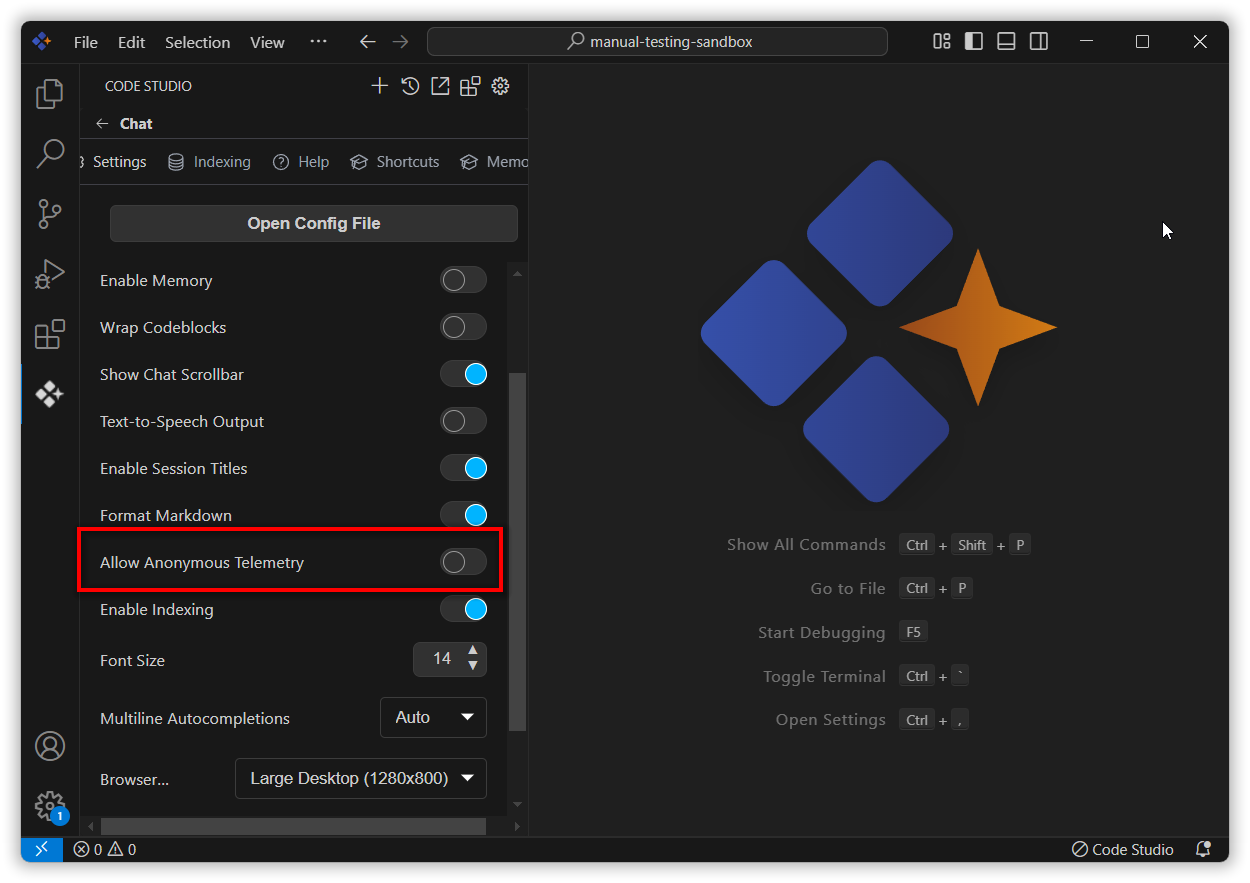Show problems from errors and warnings counter
This screenshot has height=883, width=1250.
point(105,850)
